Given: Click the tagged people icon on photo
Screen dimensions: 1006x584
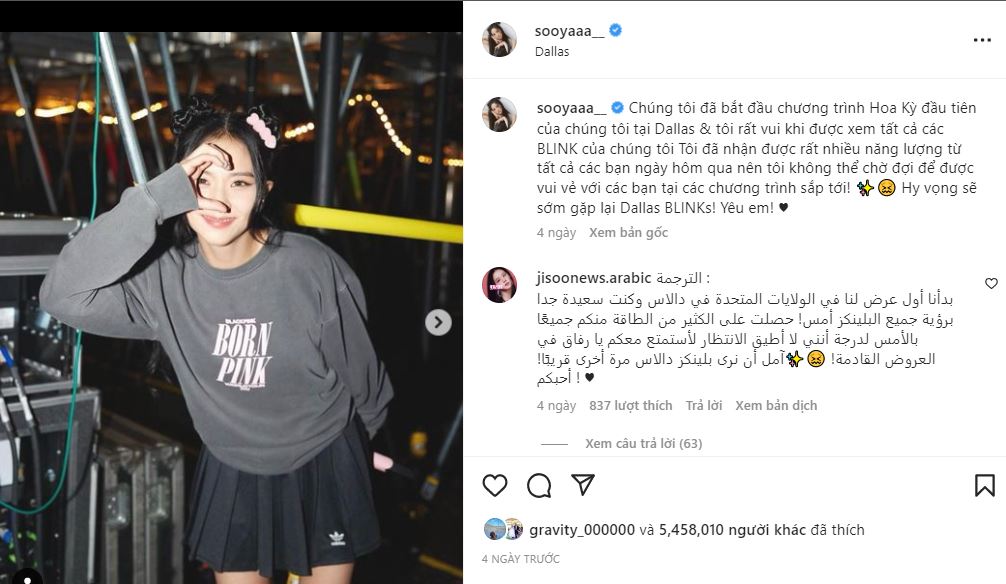Looking at the screenshot, I should tap(27, 576).
